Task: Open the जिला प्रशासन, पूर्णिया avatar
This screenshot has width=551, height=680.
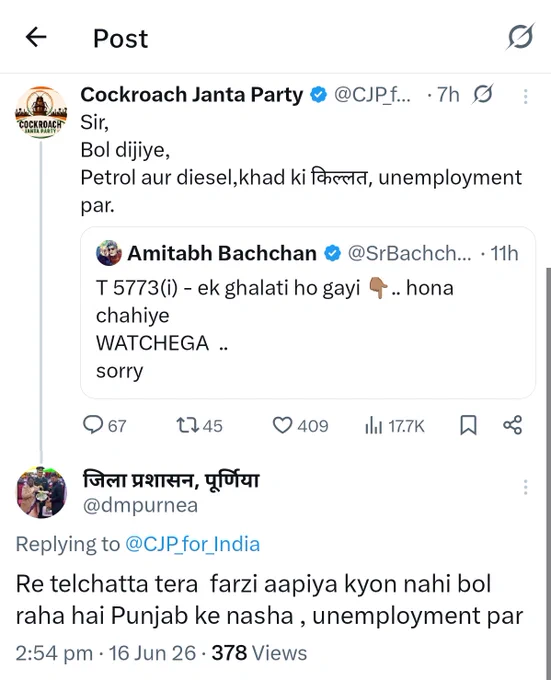Action: pos(41,492)
